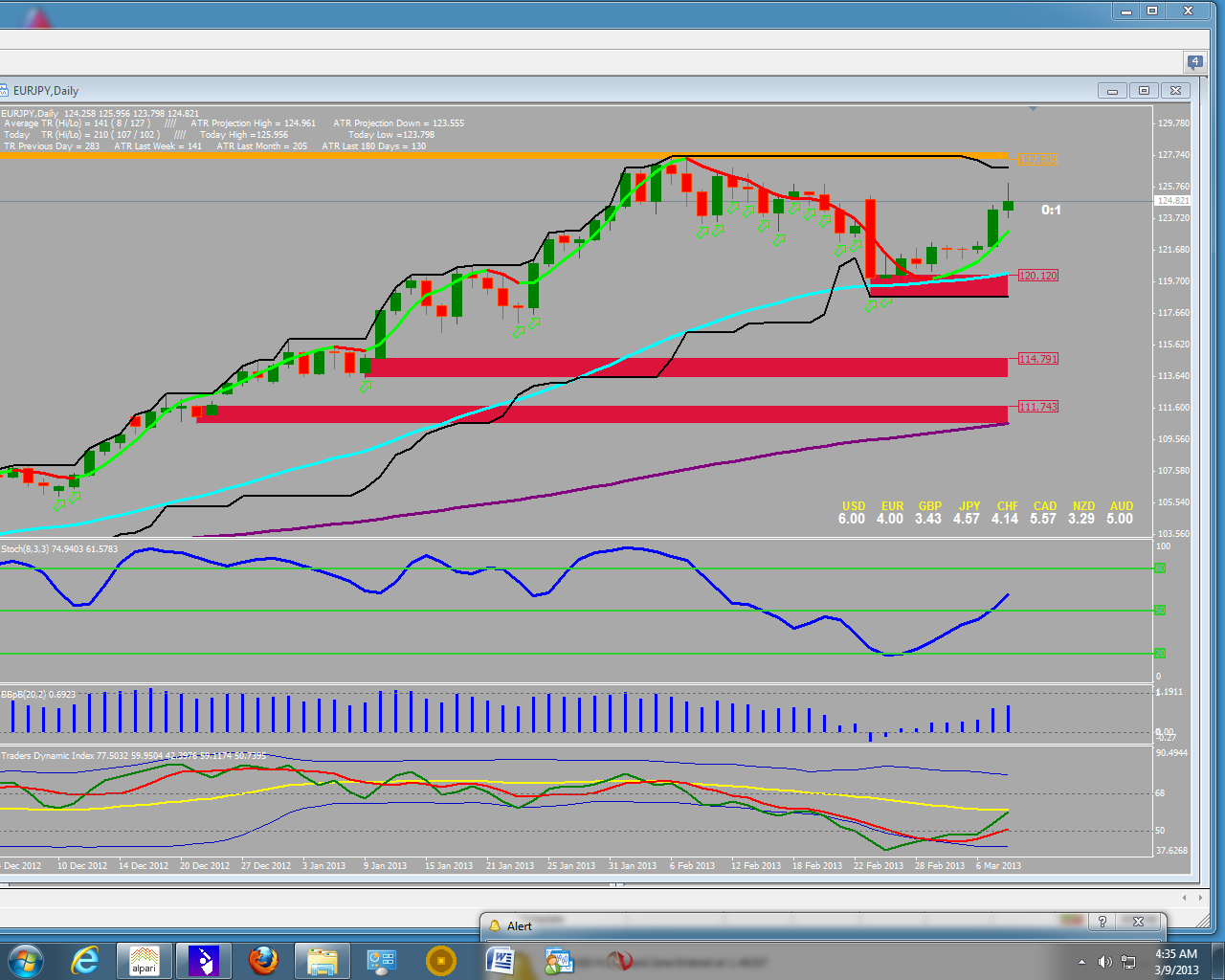Click the AUD strength value 5.00

(1120, 519)
